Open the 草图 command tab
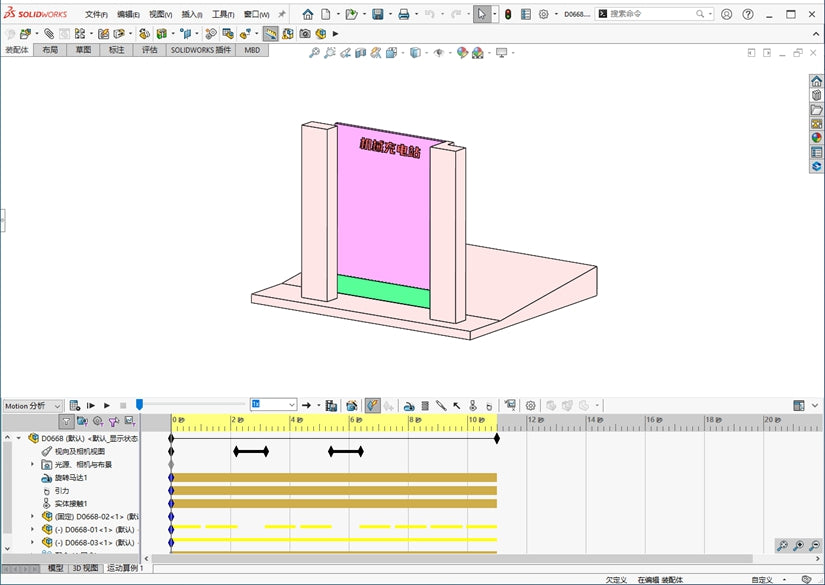This screenshot has width=825, height=585. [x=83, y=50]
